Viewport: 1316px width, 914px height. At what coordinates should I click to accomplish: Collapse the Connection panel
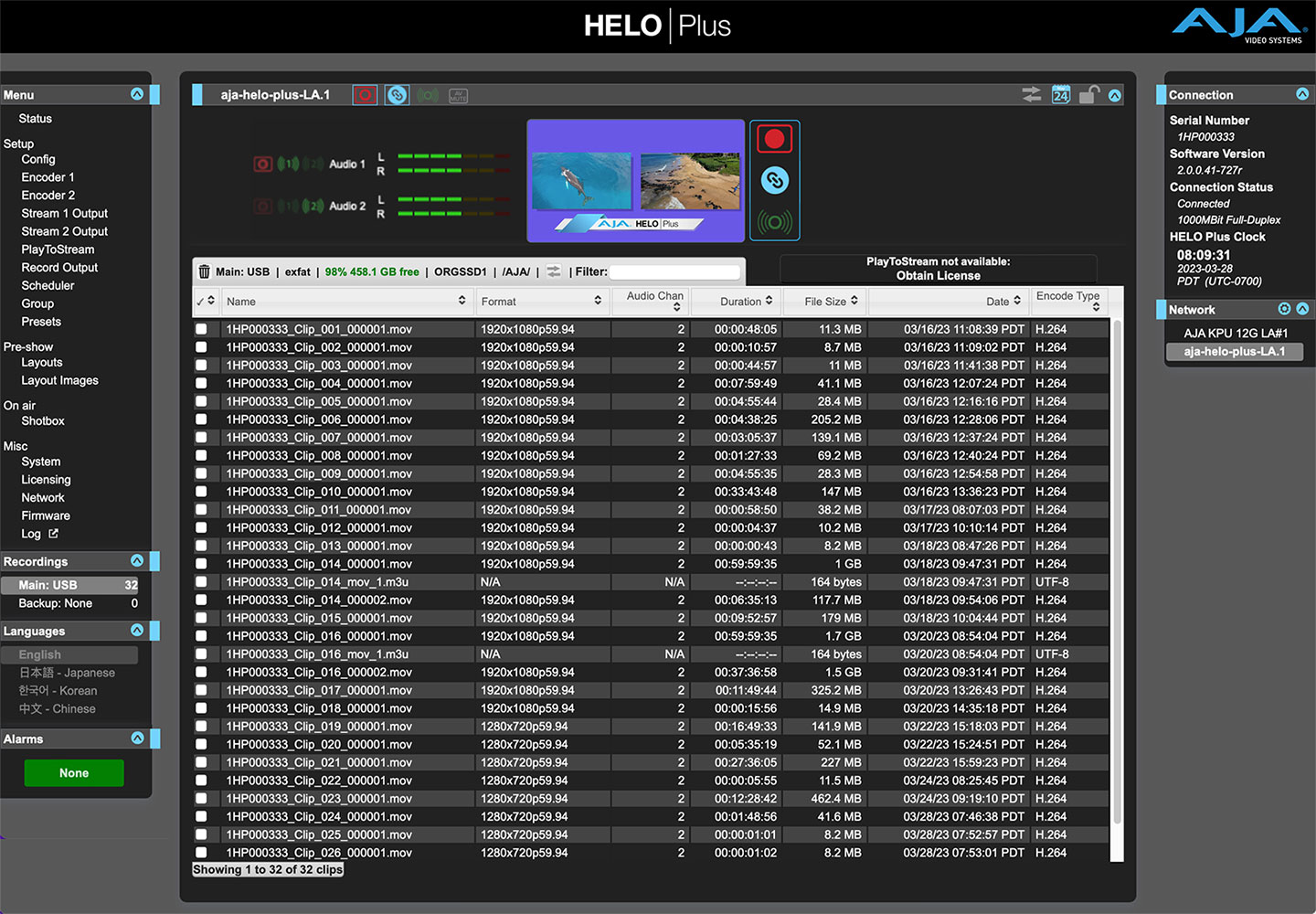[1302, 94]
